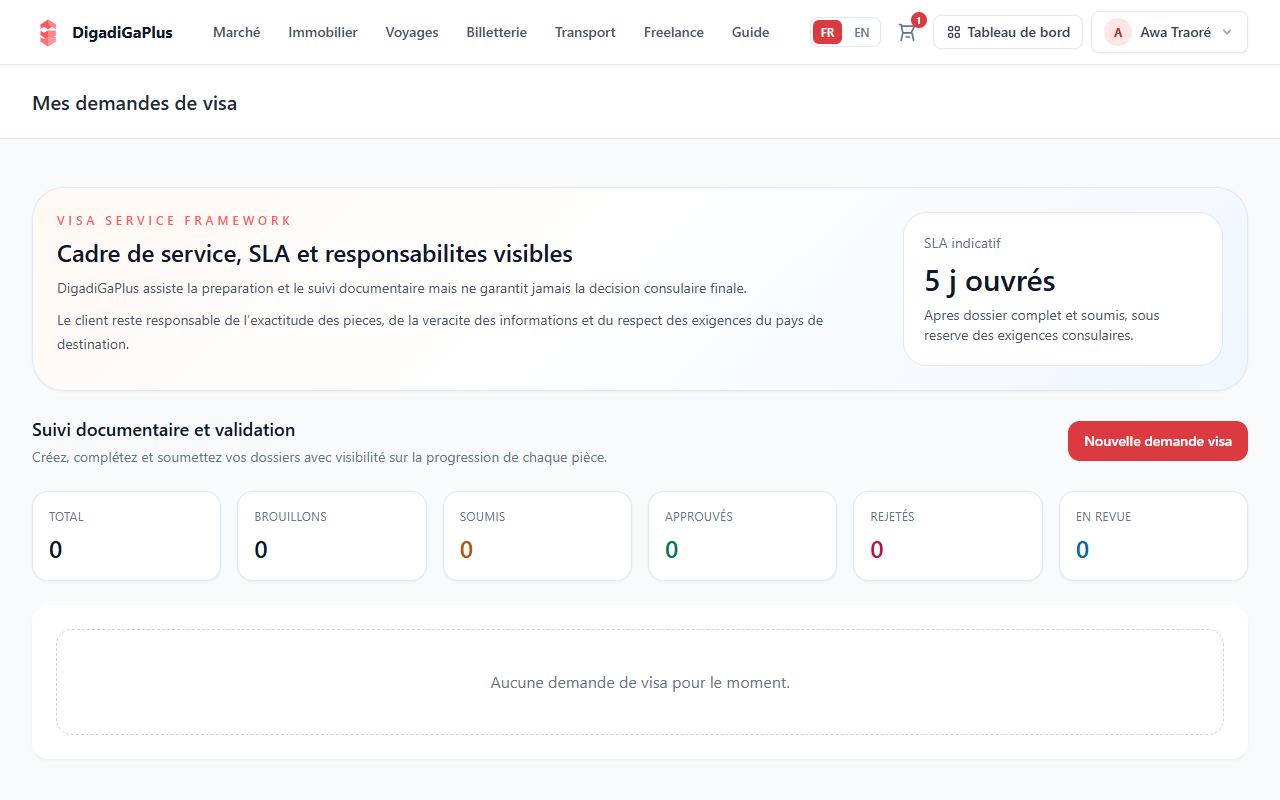Click the DigadiGaPlus brand name

click(x=122, y=32)
